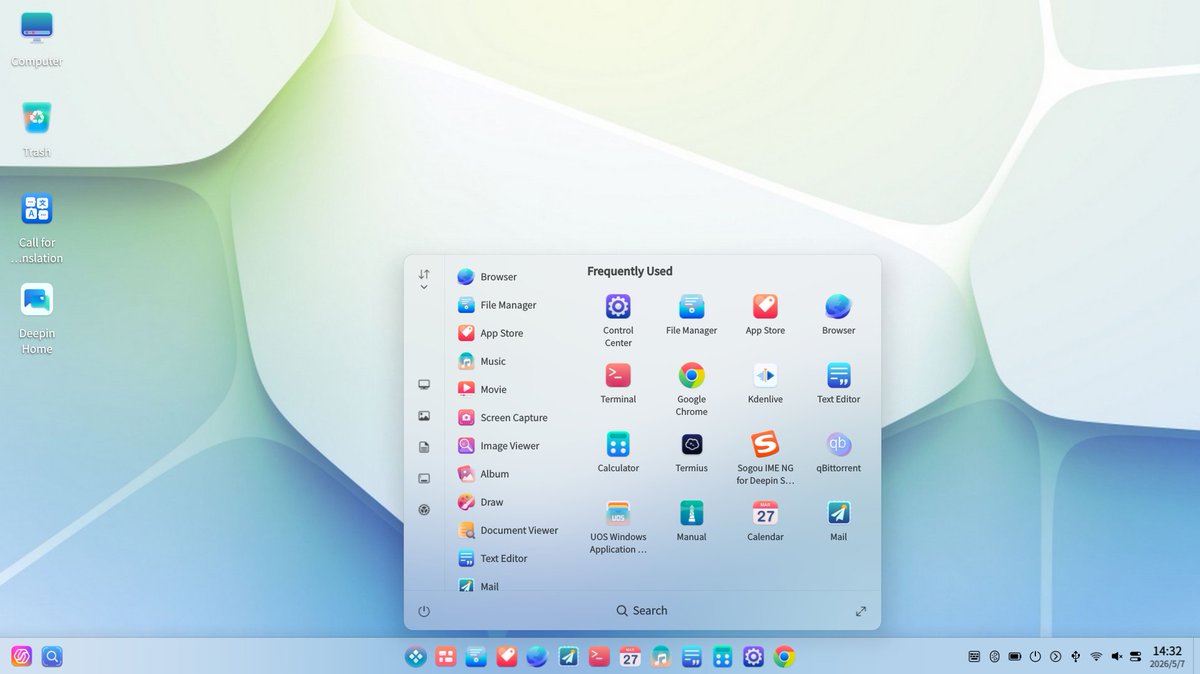The height and width of the screenshot is (674, 1200).
Task: Open Browser from the dock
Action: pos(538,657)
